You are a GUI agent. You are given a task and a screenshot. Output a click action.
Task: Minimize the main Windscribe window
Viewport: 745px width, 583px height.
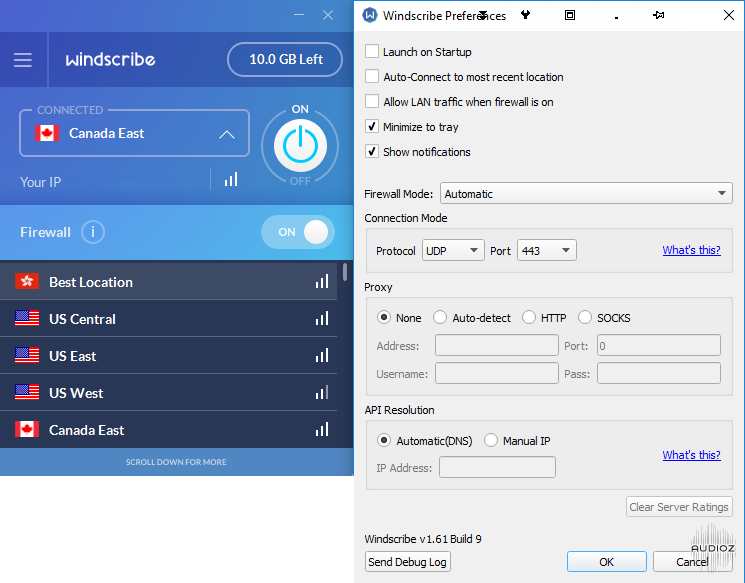tap(299, 15)
